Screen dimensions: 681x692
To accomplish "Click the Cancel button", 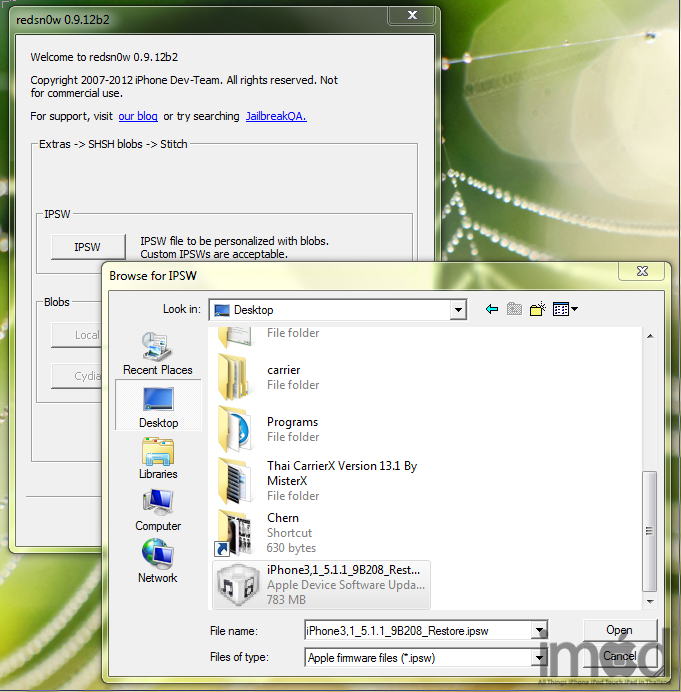I will [620, 656].
